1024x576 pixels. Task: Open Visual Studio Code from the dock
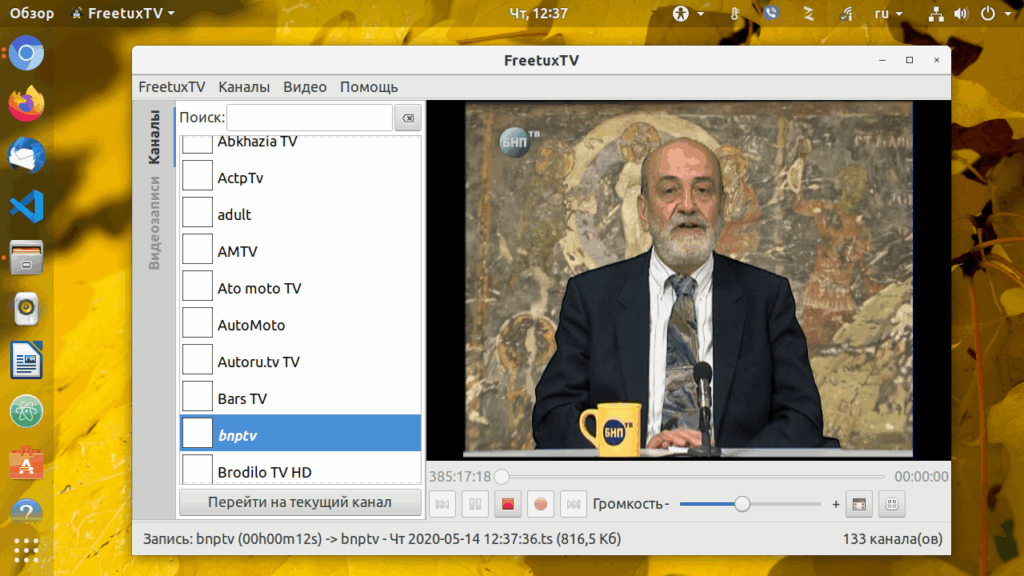coord(26,206)
